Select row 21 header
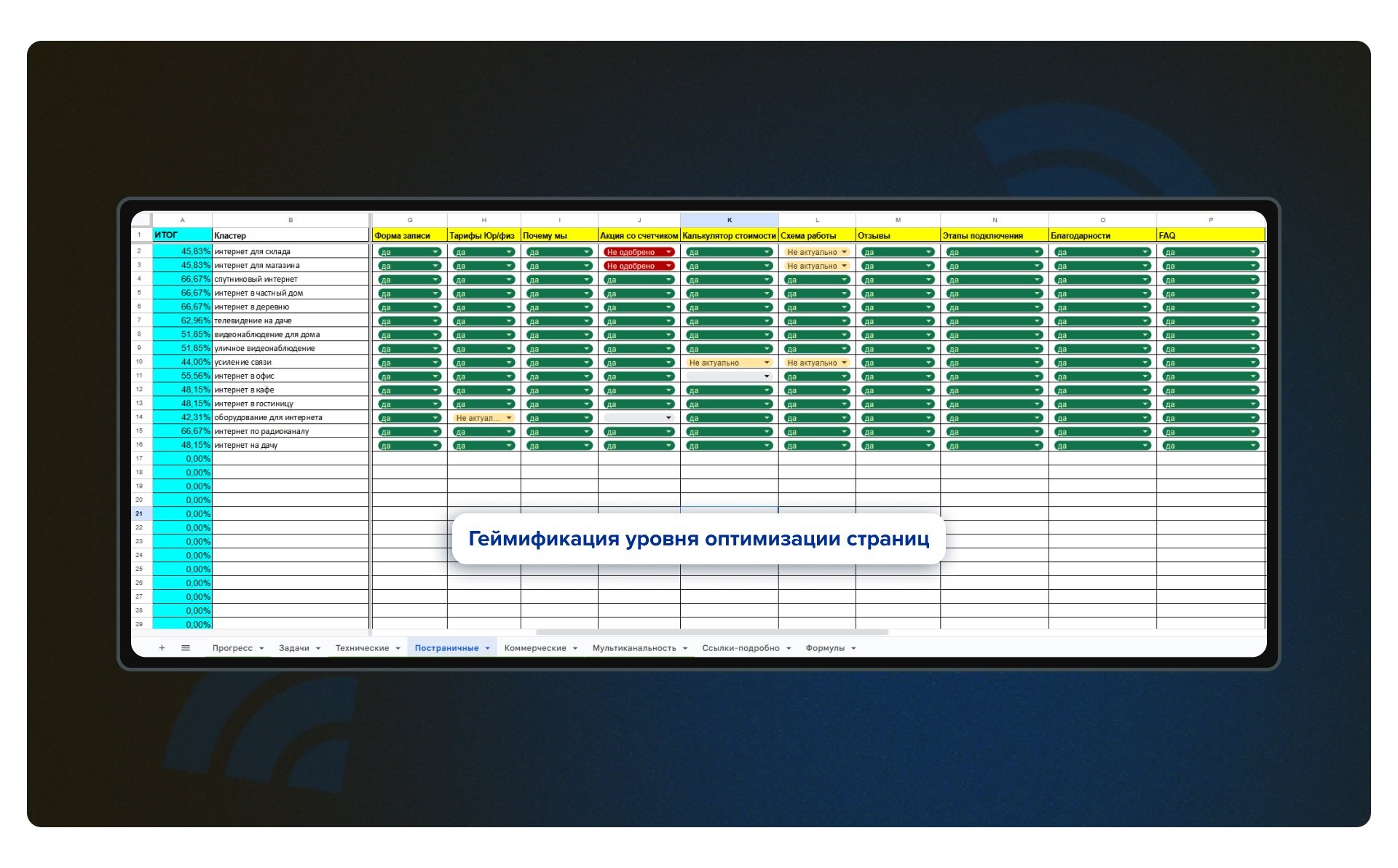Screen dimensions: 1398x868 click(139, 514)
